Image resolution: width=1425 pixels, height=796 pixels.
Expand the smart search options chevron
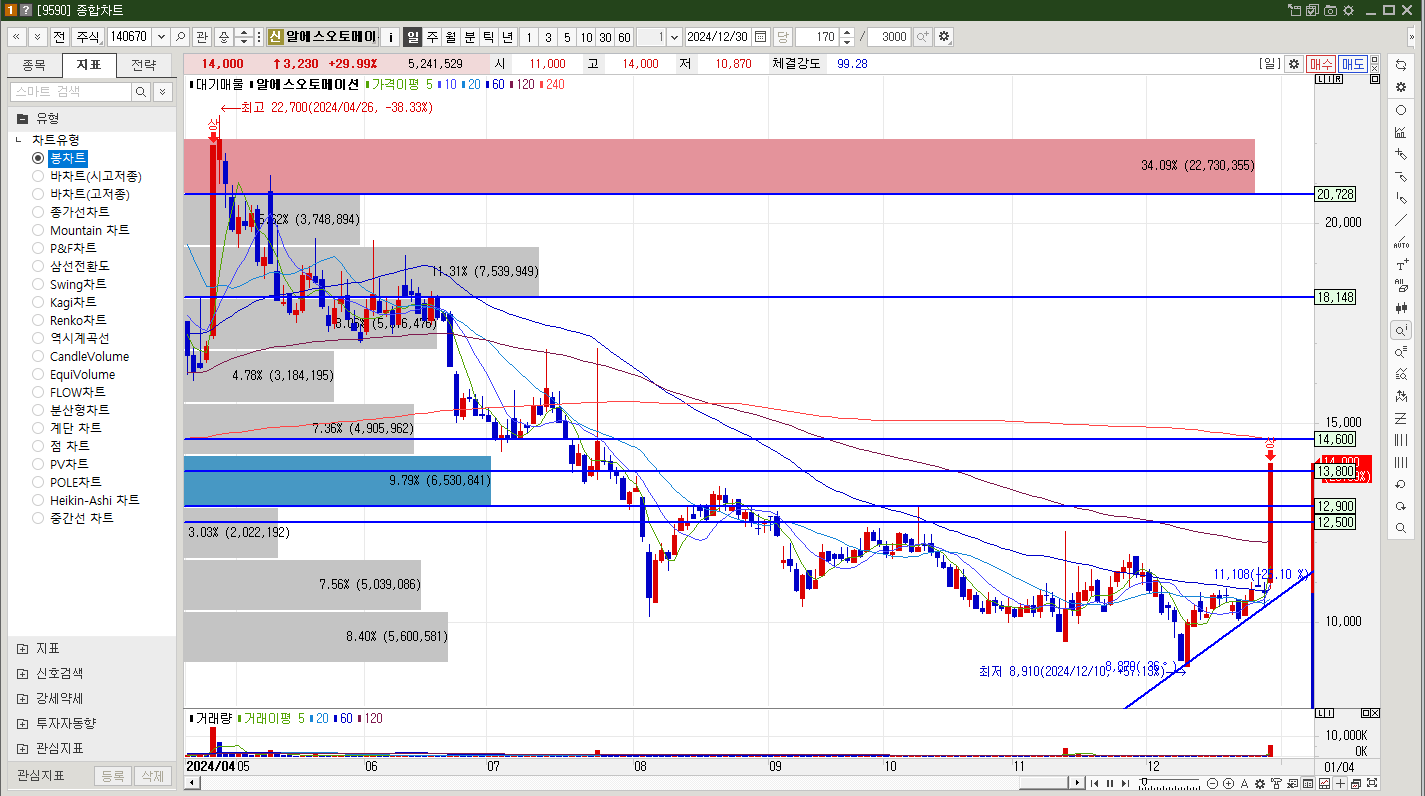(x=162, y=92)
